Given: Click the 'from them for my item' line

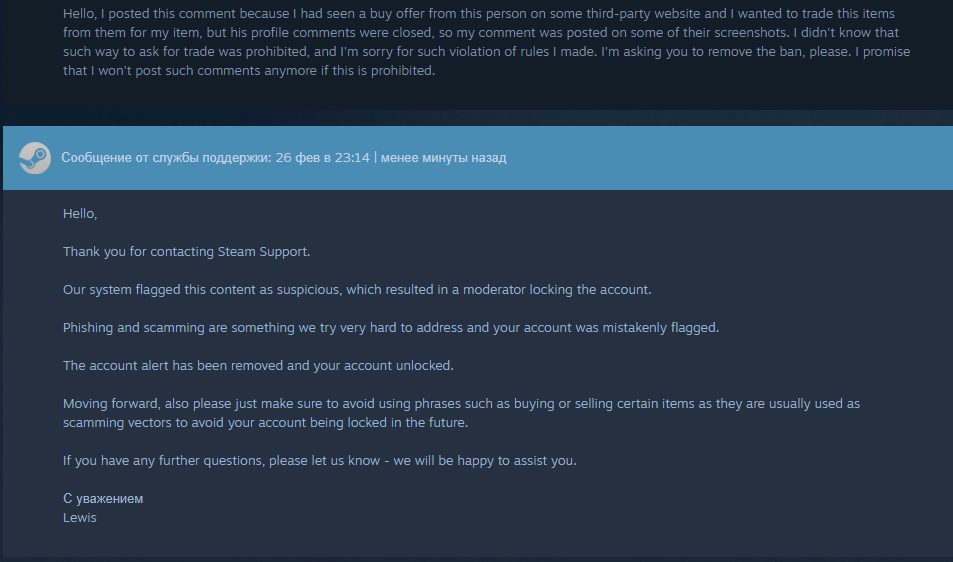Looking at the screenshot, I should pyautogui.click(x=481, y=33).
